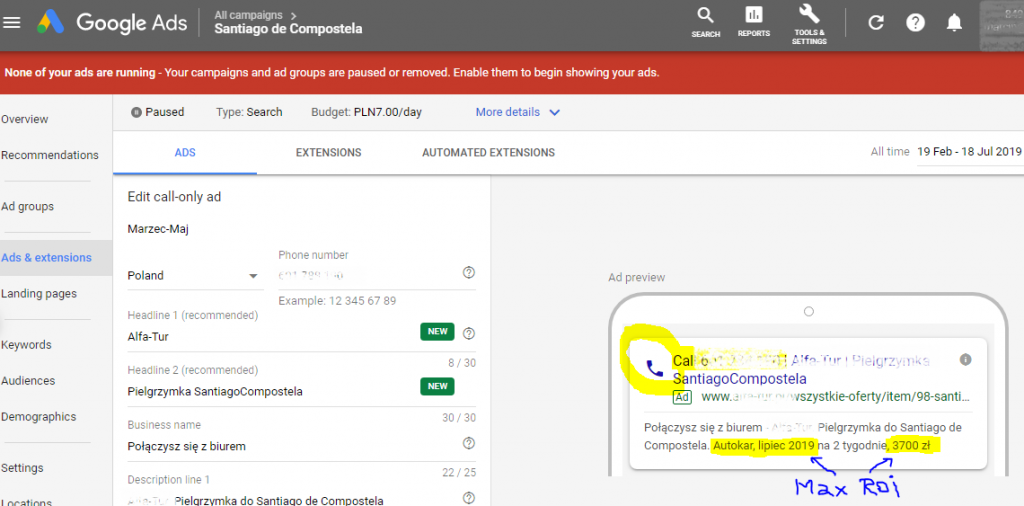Open Audiences in the sidebar

(x=28, y=381)
